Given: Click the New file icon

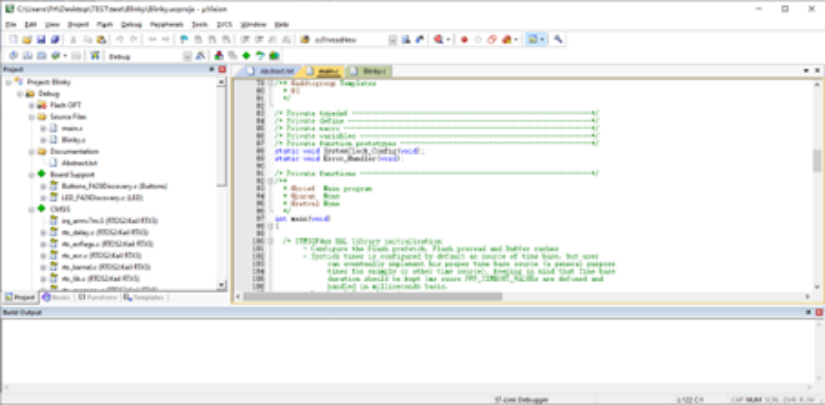Looking at the screenshot, I should (x=12, y=39).
